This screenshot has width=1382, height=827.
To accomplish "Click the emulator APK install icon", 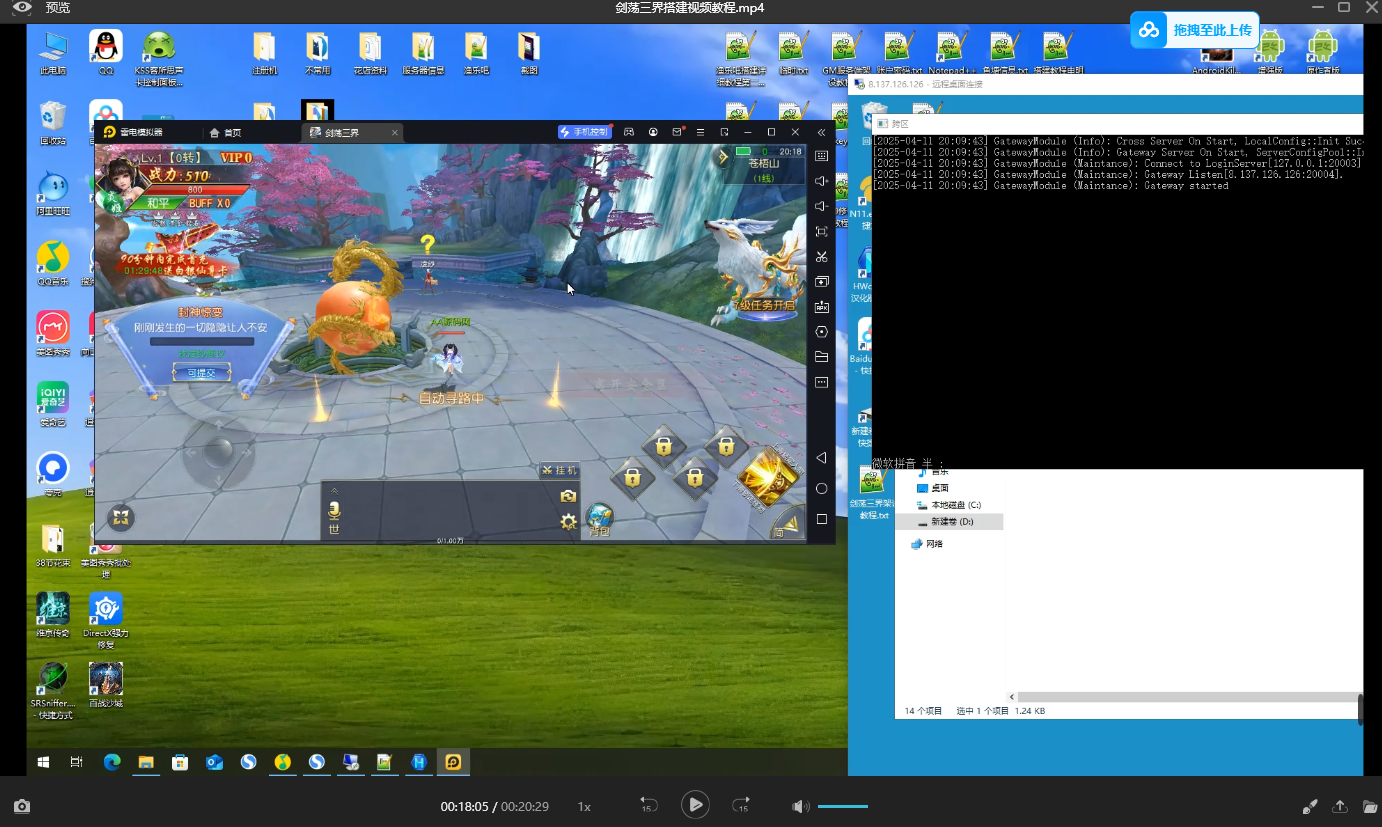I will [821, 307].
